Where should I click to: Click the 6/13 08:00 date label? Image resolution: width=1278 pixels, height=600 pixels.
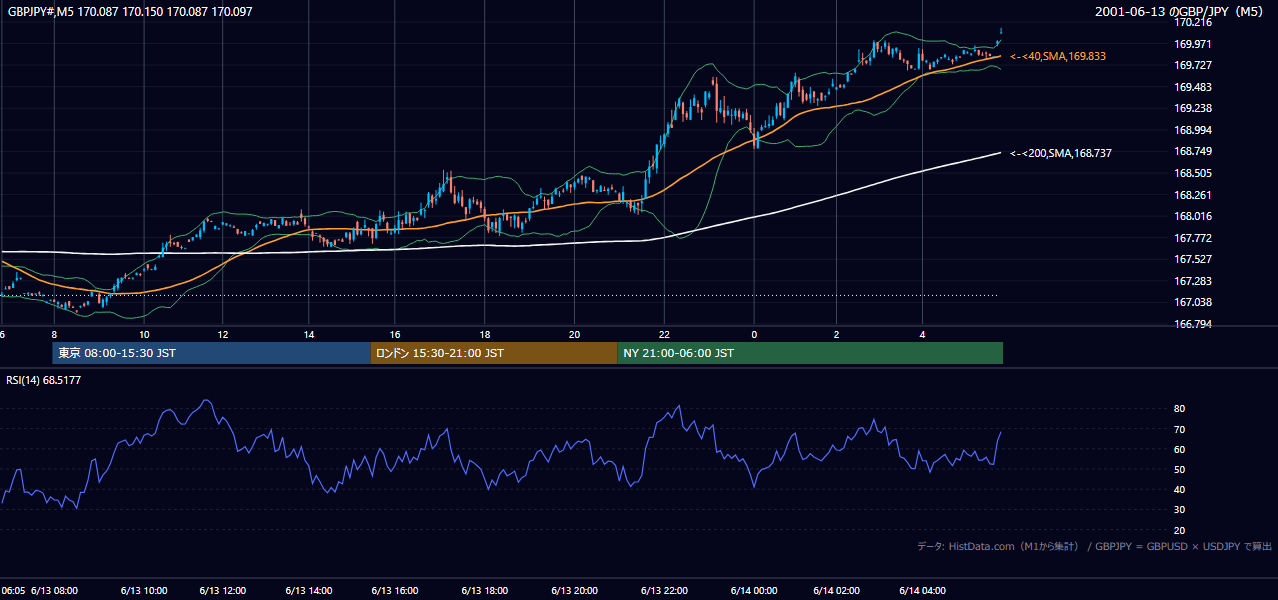[54, 590]
